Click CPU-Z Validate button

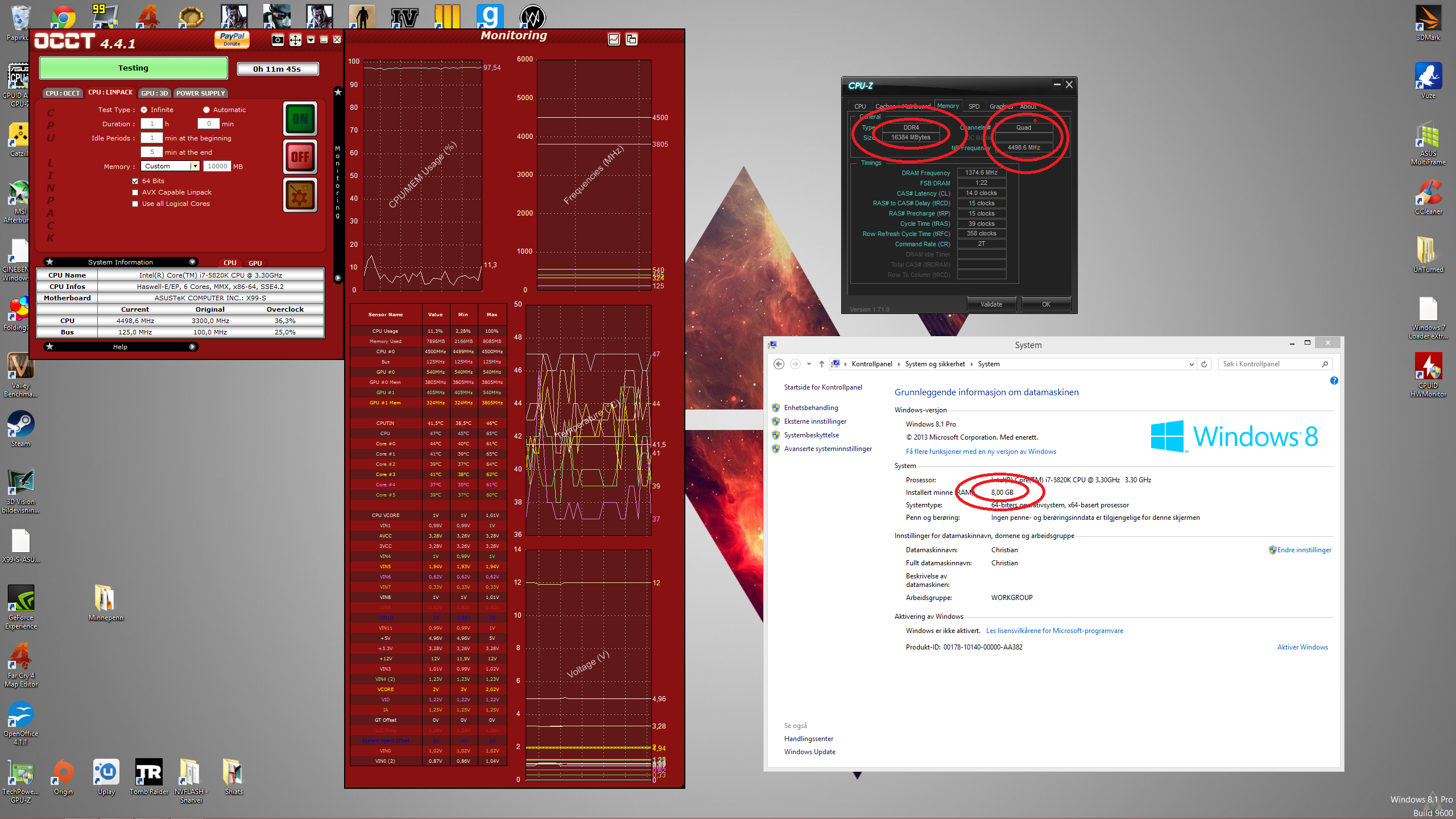coord(991,304)
